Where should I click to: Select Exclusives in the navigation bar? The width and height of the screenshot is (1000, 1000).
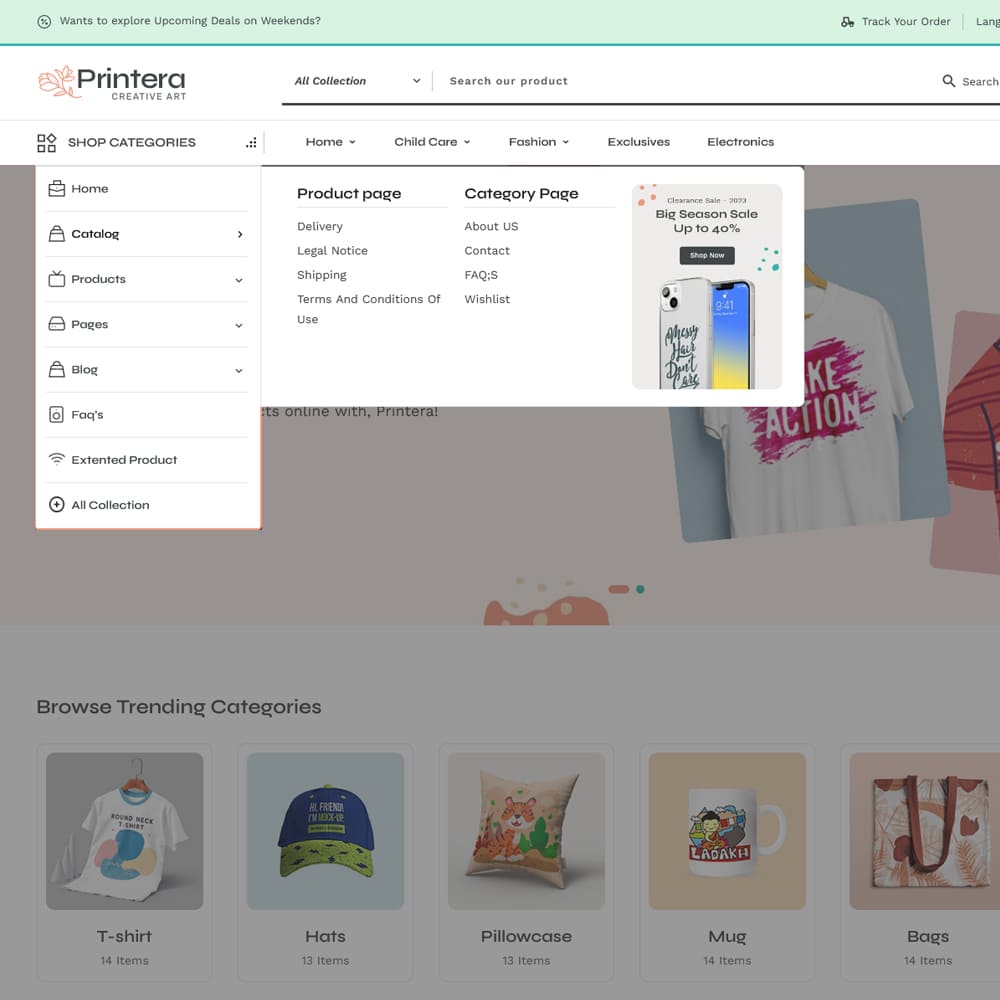[x=638, y=142]
